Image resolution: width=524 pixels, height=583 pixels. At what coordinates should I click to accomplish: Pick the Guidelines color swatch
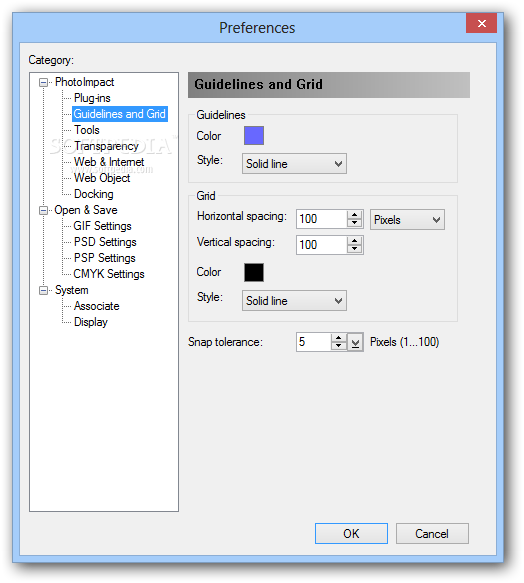pyautogui.click(x=254, y=136)
